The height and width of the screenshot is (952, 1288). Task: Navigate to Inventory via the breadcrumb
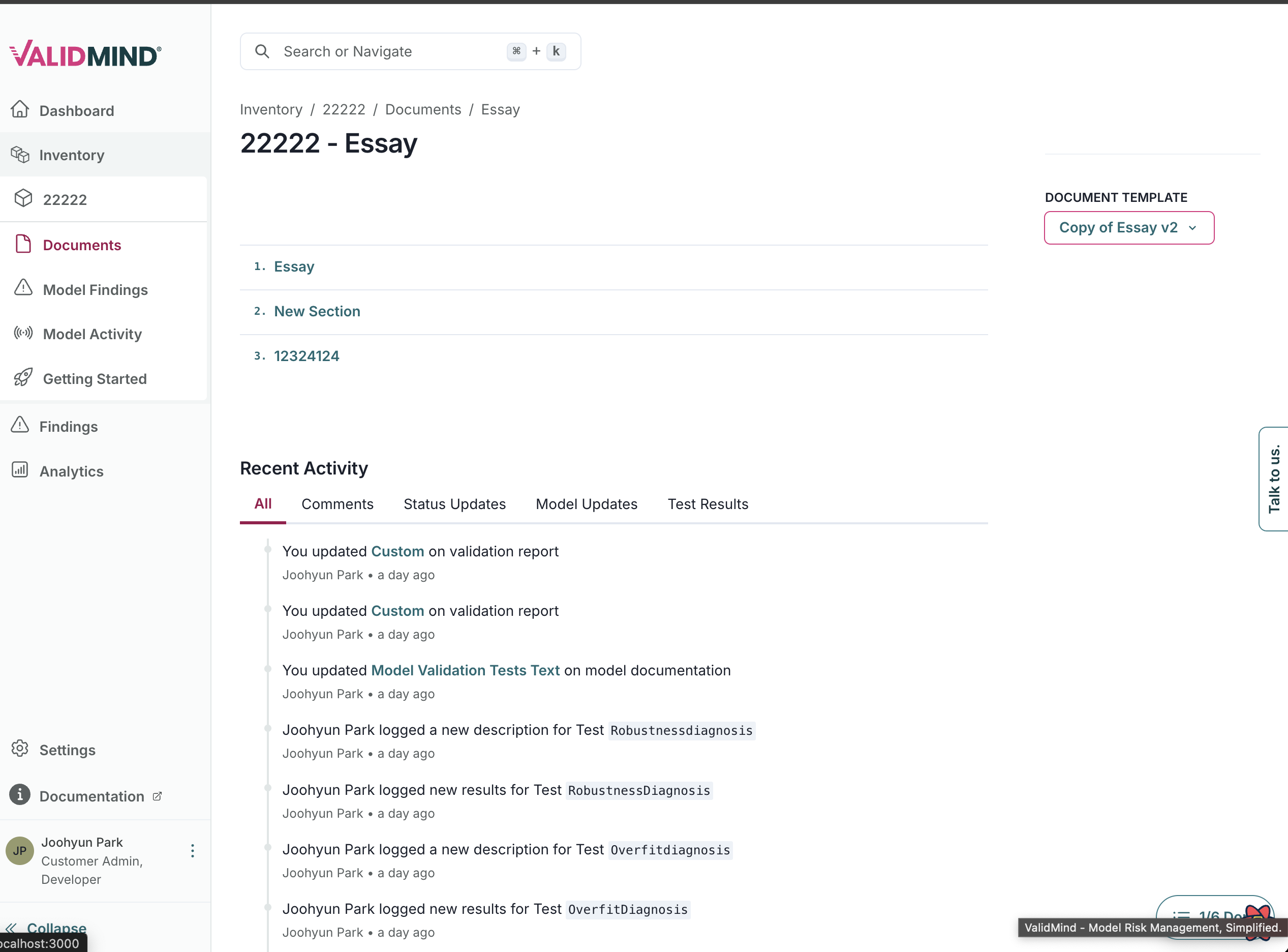point(271,109)
